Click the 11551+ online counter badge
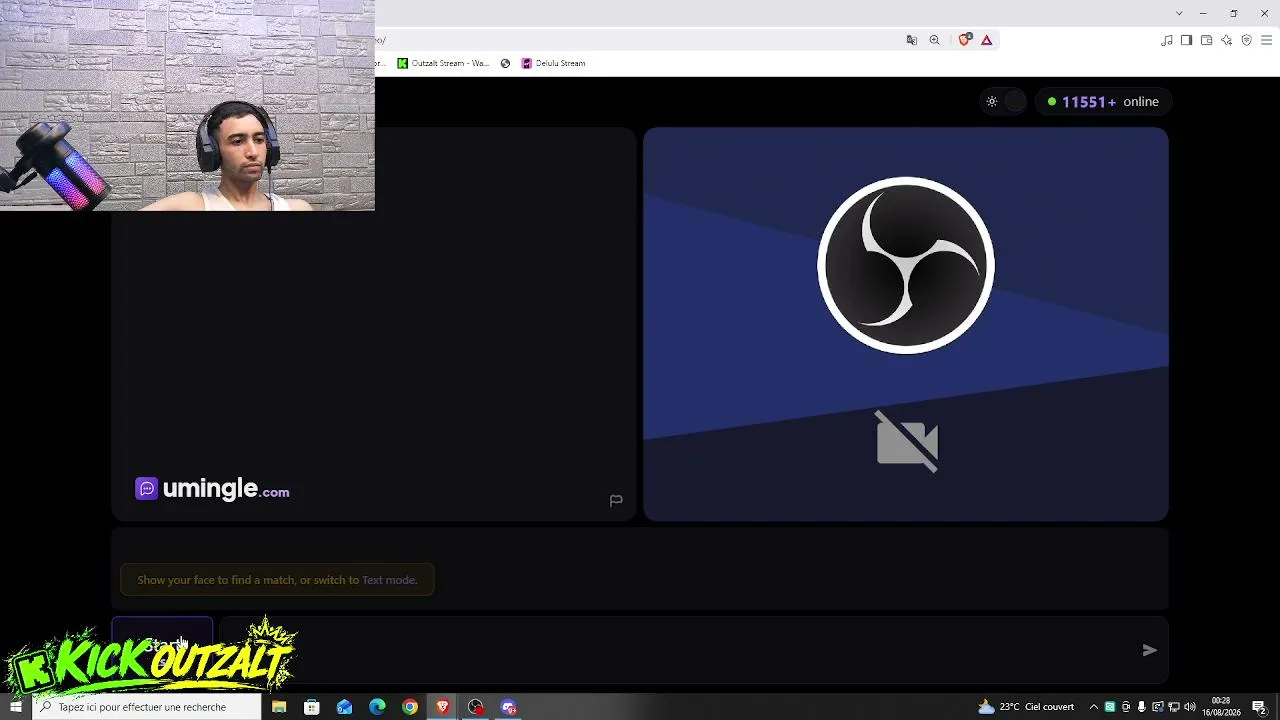 (x=1102, y=101)
